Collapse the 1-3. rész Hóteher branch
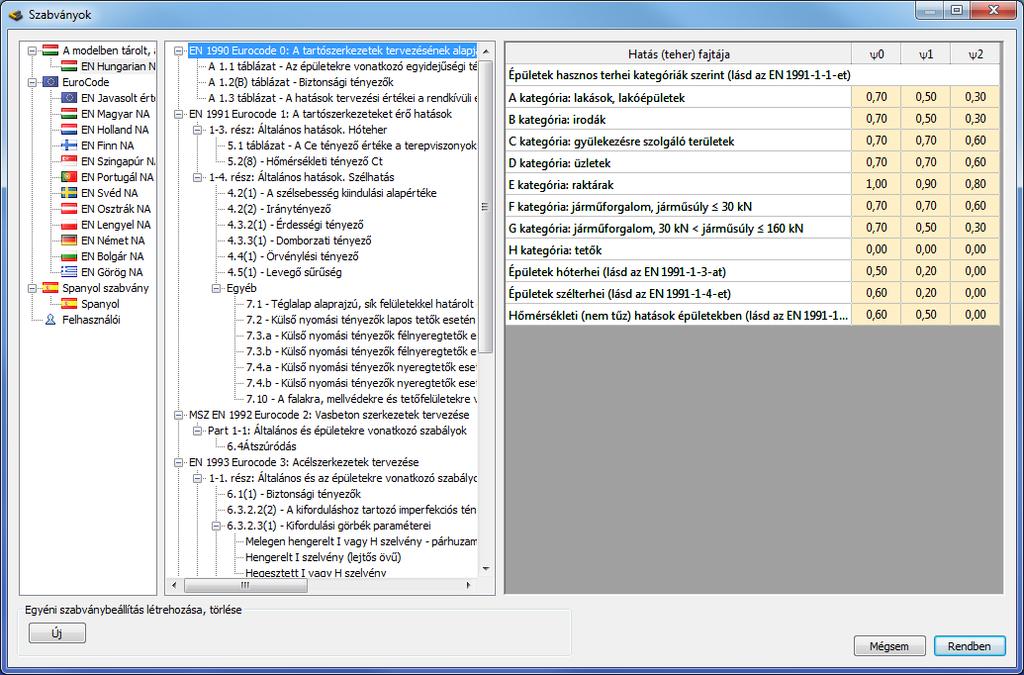The image size is (1024, 675). pos(197,130)
